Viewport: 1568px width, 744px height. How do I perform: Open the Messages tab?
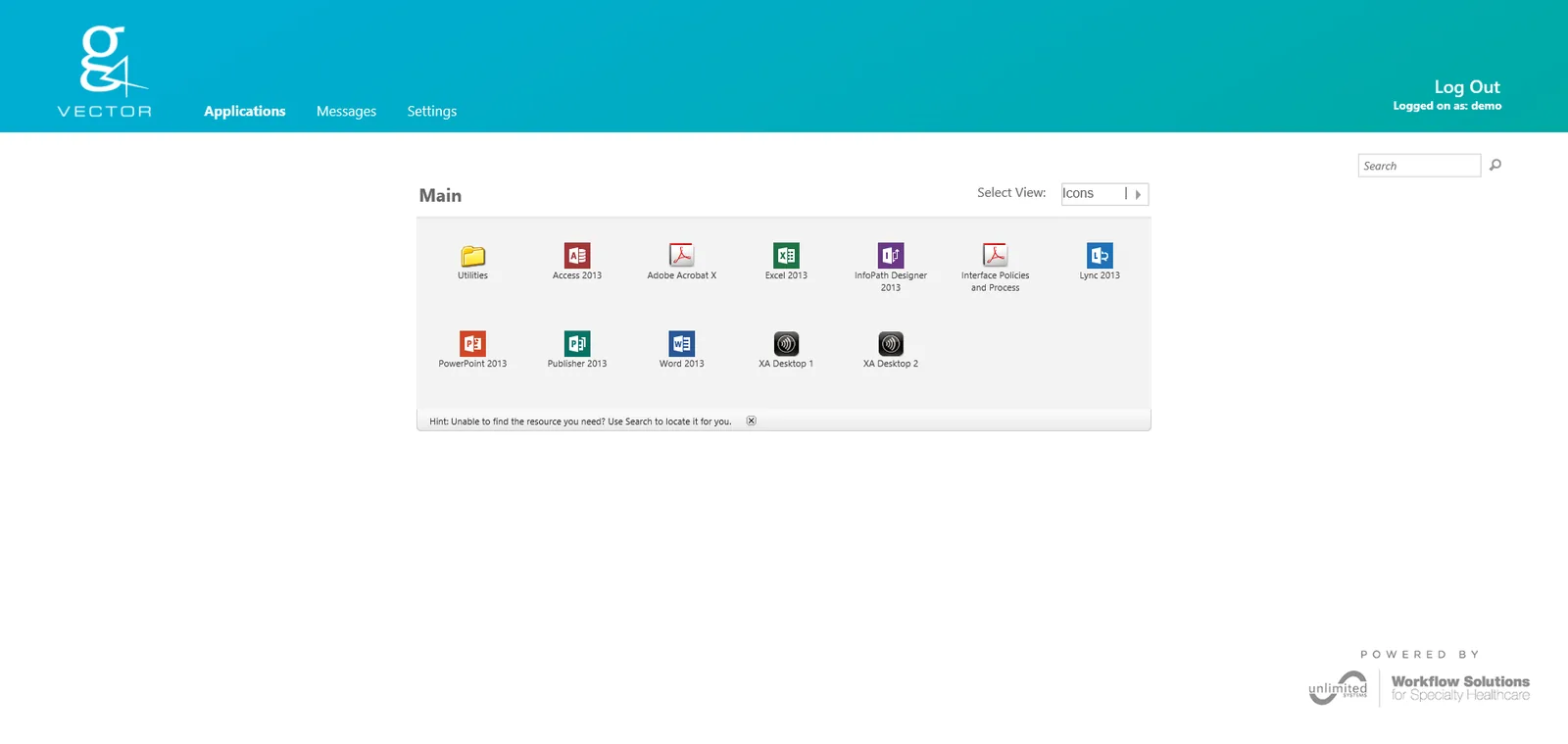click(x=346, y=112)
